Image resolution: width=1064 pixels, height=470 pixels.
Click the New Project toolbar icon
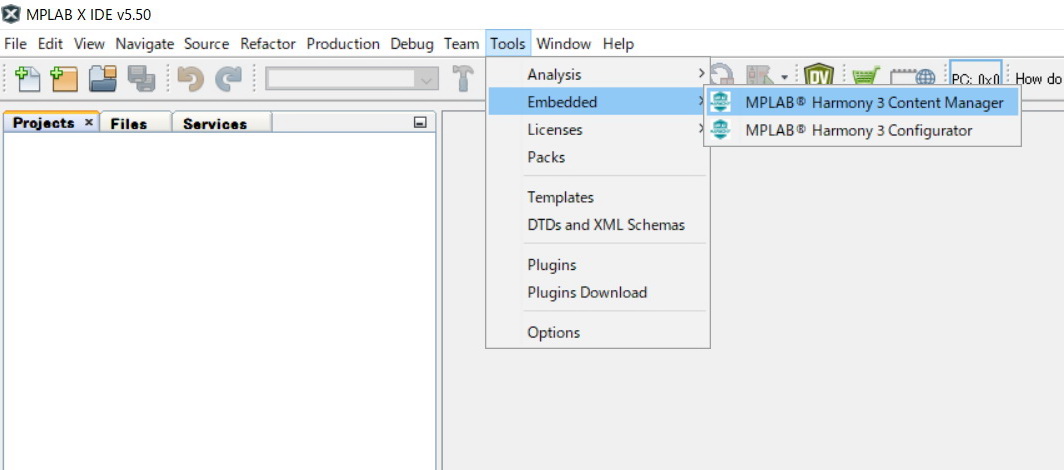pos(64,79)
